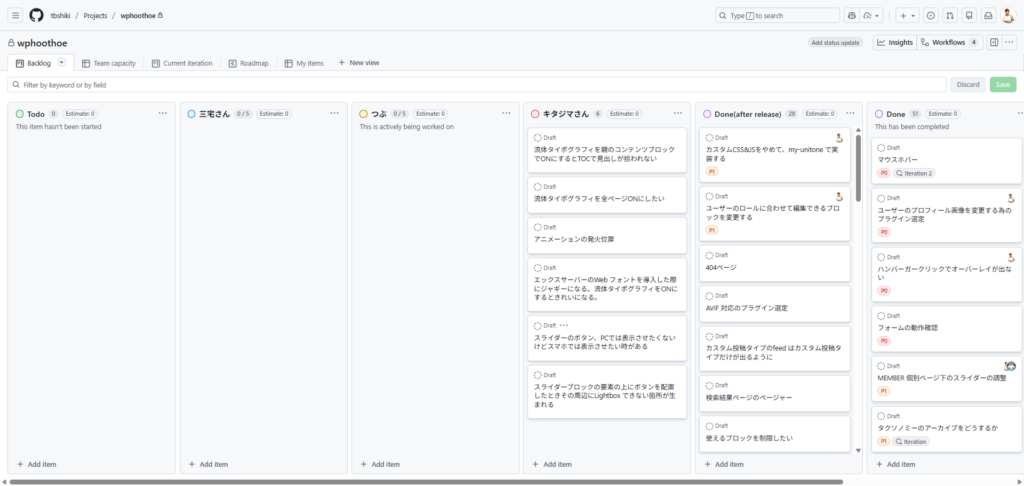
Task: Add item to Done column
Action: pos(895,464)
